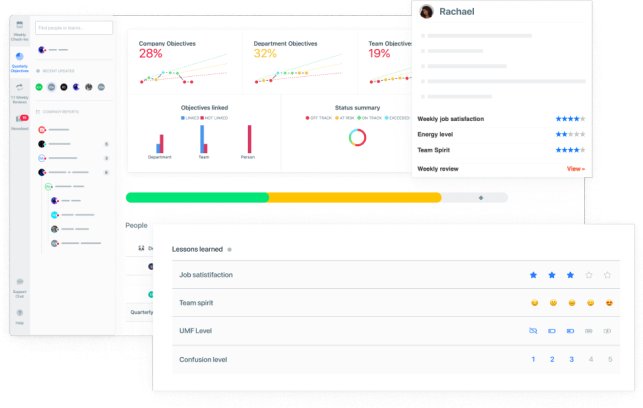
Task: Expand the green-outlined avatar sub-team row
Action: pos(64,187)
